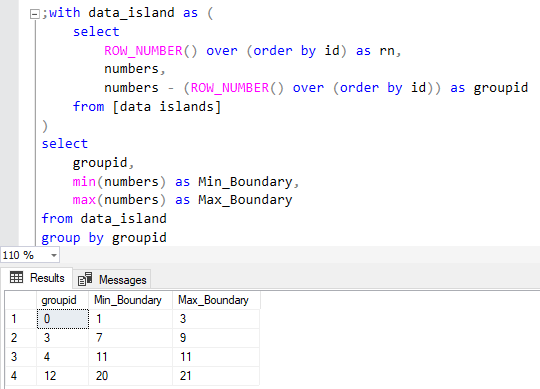Place cursor on 'group by groupid' line
This screenshot has height=389, width=540.
104,238
